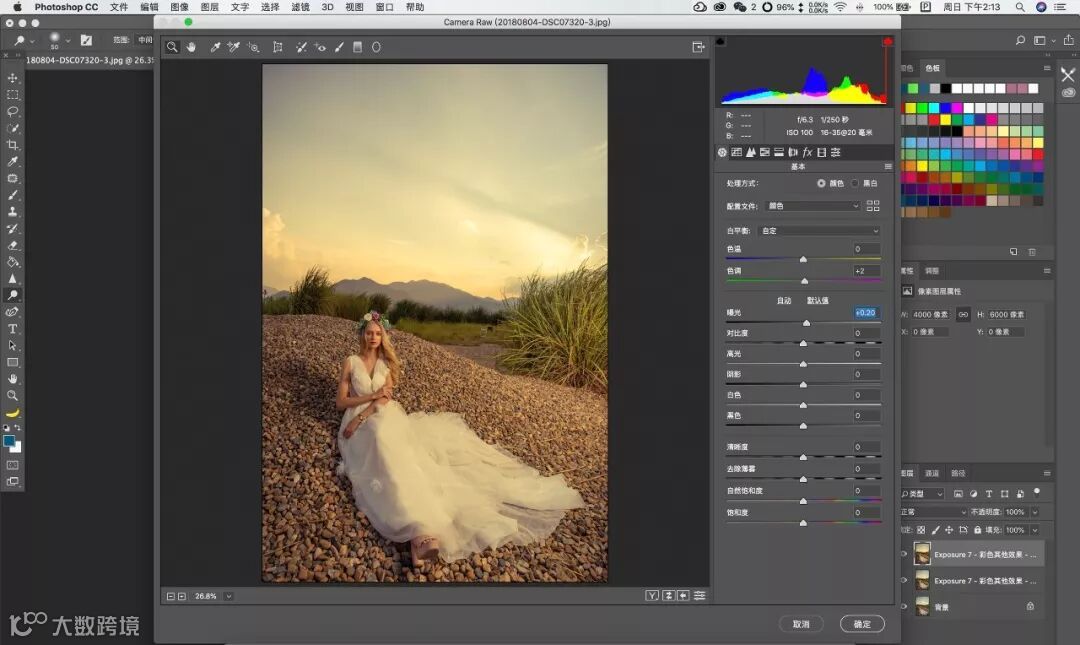Toggle lock transparent pixels for layer
Image resolution: width=1080 pixels, height=645 pixels.
pos(921,530)
